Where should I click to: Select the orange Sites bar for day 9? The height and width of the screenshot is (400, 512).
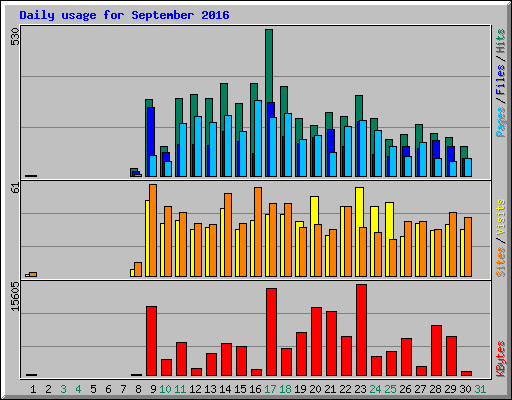[153, 230]
